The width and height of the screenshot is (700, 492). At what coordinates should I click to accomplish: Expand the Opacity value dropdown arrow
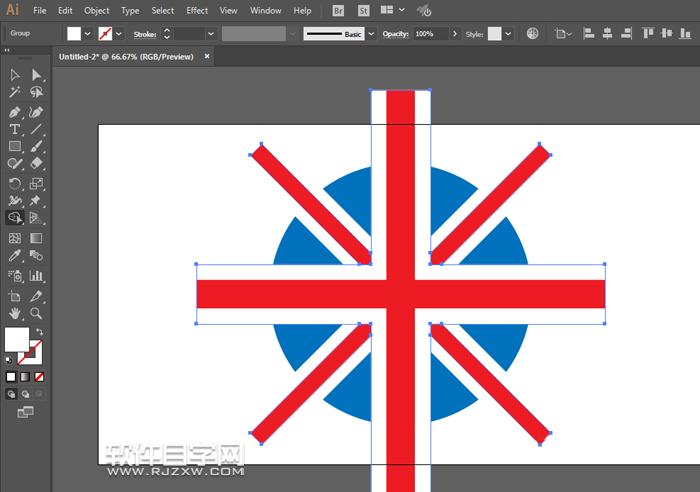pos(456,33)
